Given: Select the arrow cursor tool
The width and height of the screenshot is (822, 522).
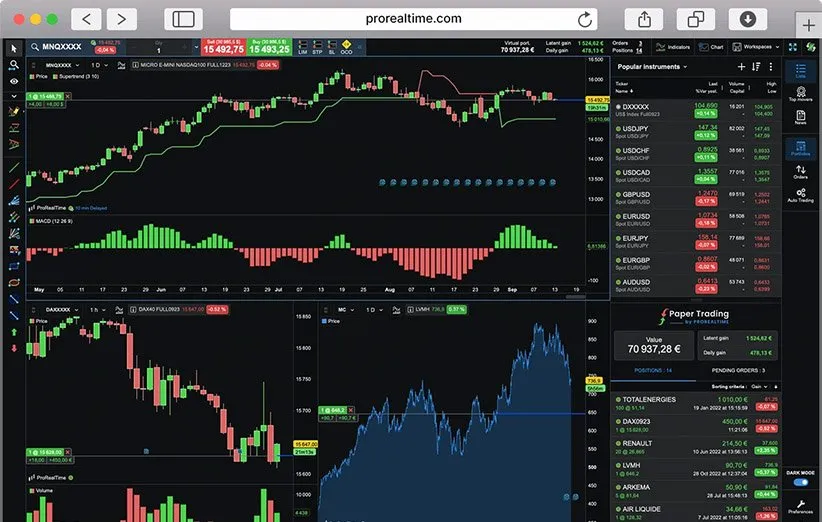Looking at the screenshot, I should (x=13, y=47).
